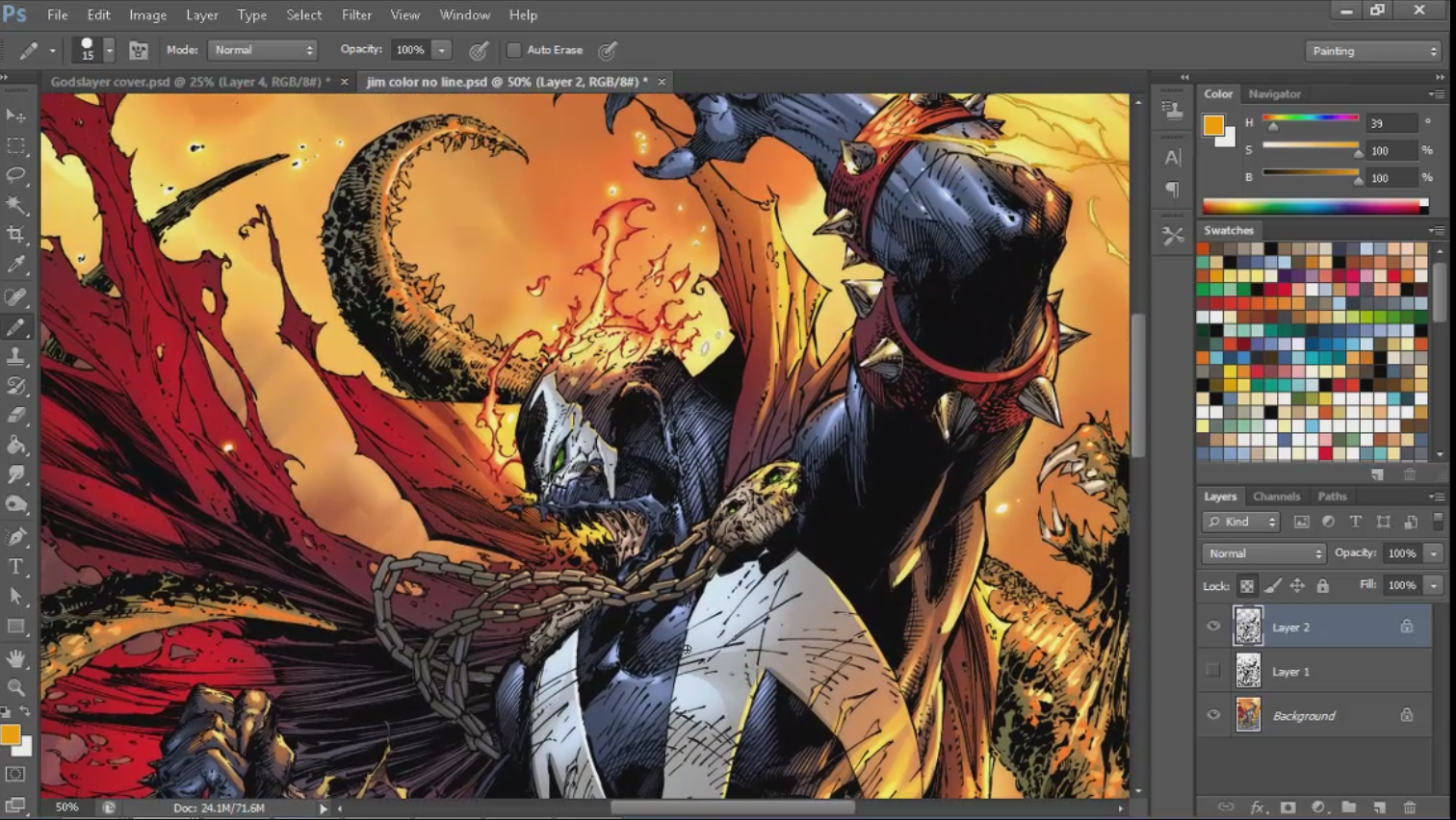The height and width of the screenshot is (820, 1456).
Task: Open the Swatches panel menu
Action: 1437,231
